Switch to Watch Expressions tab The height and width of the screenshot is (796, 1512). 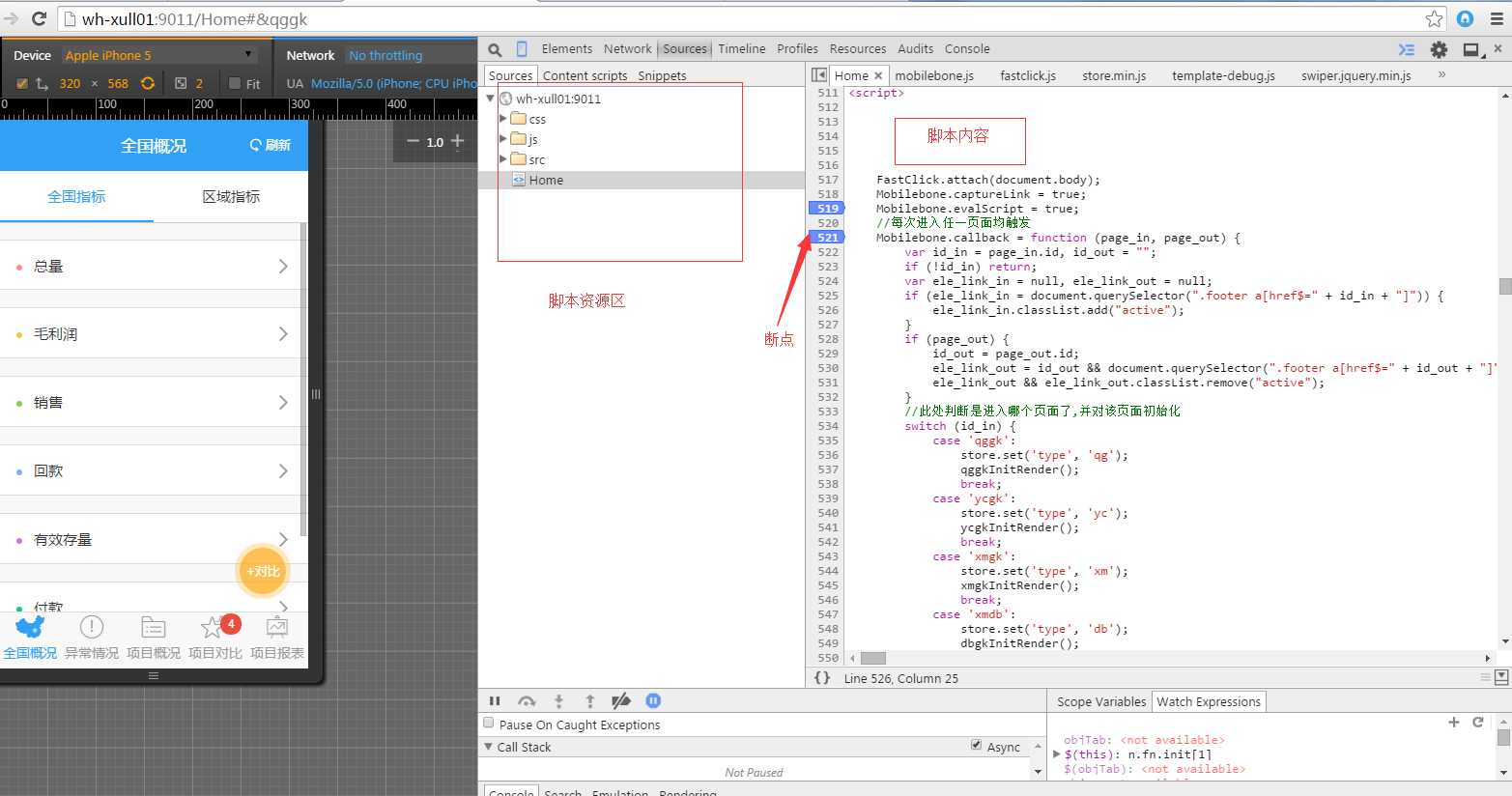coord(1209,702)
